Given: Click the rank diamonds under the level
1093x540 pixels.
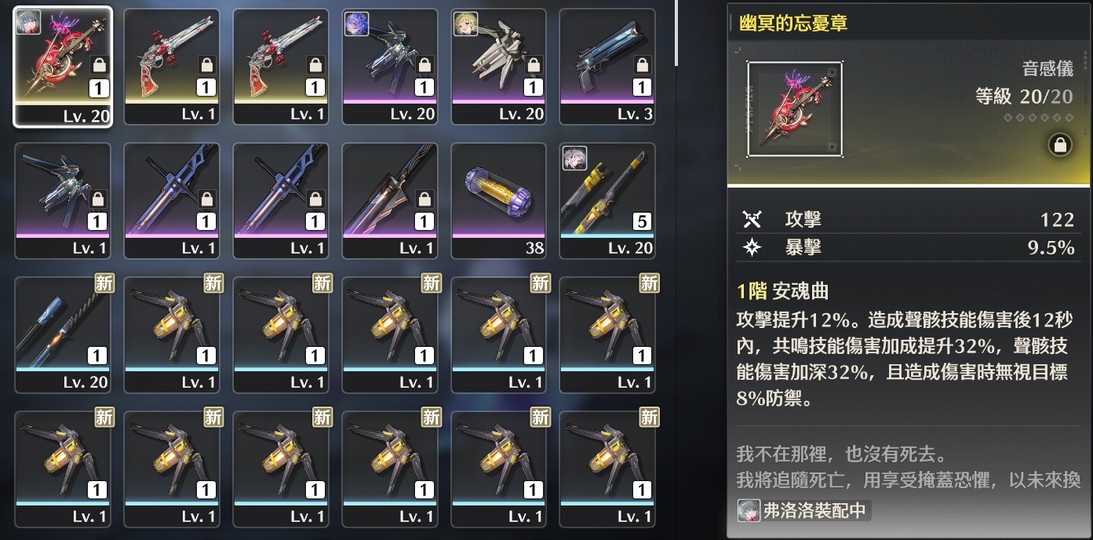Looking at the screenshot, I should (1039, 118).
